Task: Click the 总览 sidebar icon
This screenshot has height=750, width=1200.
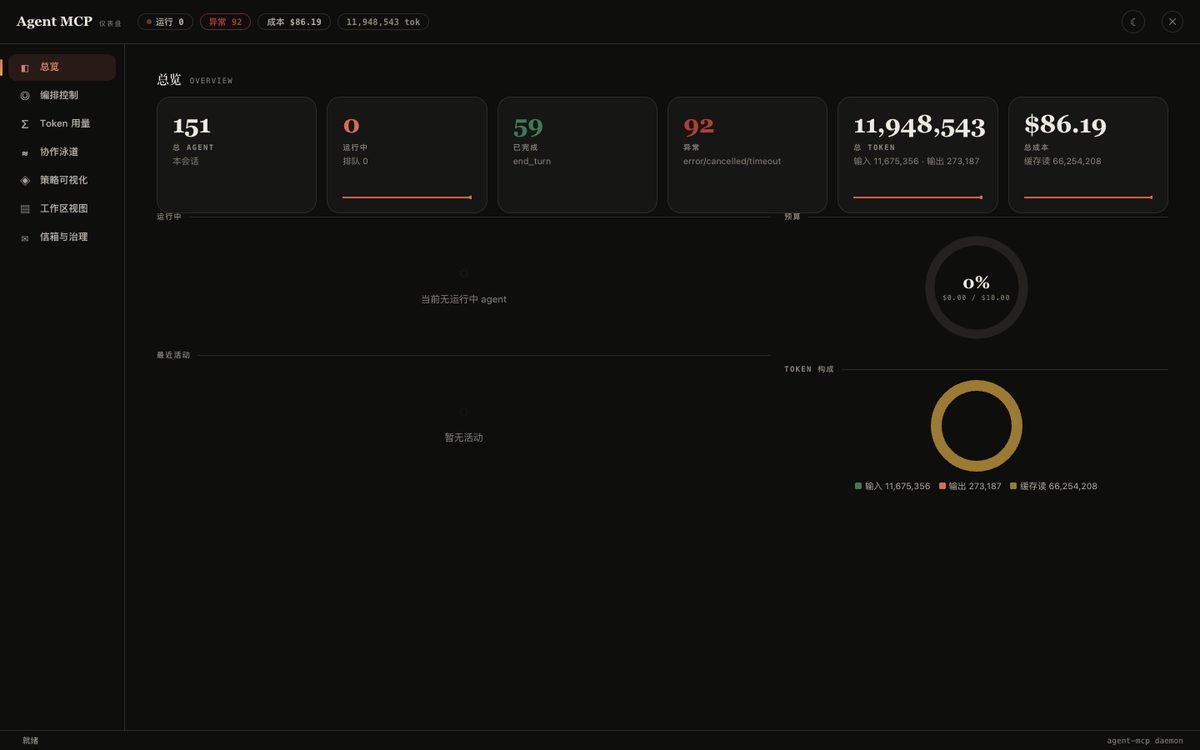Action: tap(25, 68)
